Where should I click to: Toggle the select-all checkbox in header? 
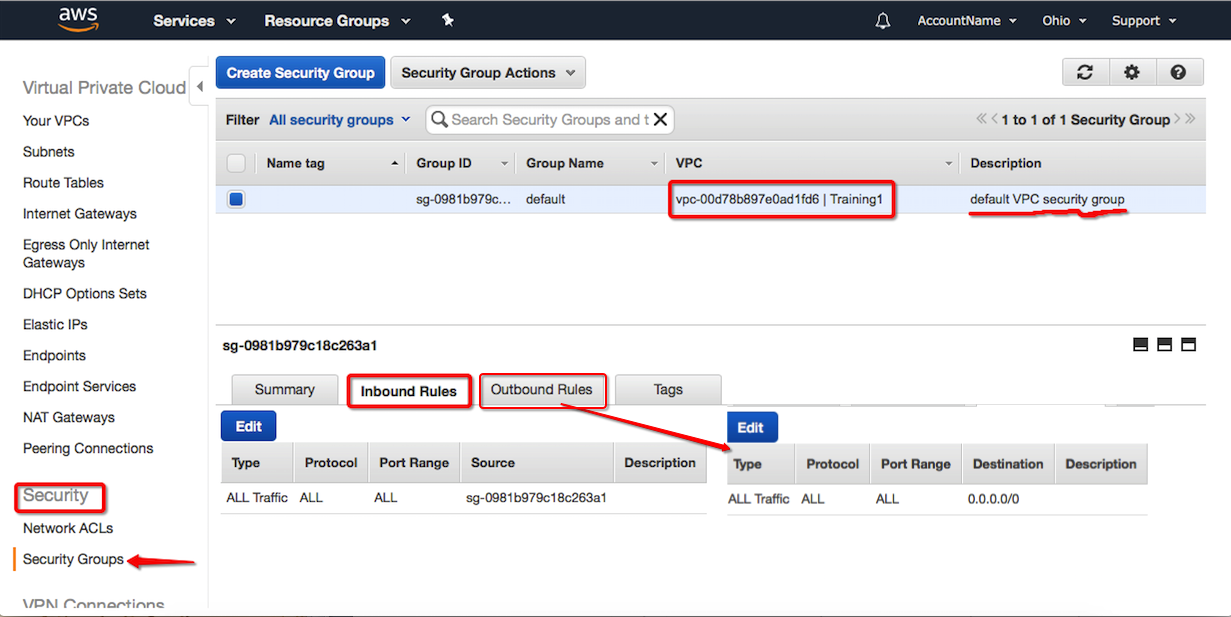tap(236, 163)
